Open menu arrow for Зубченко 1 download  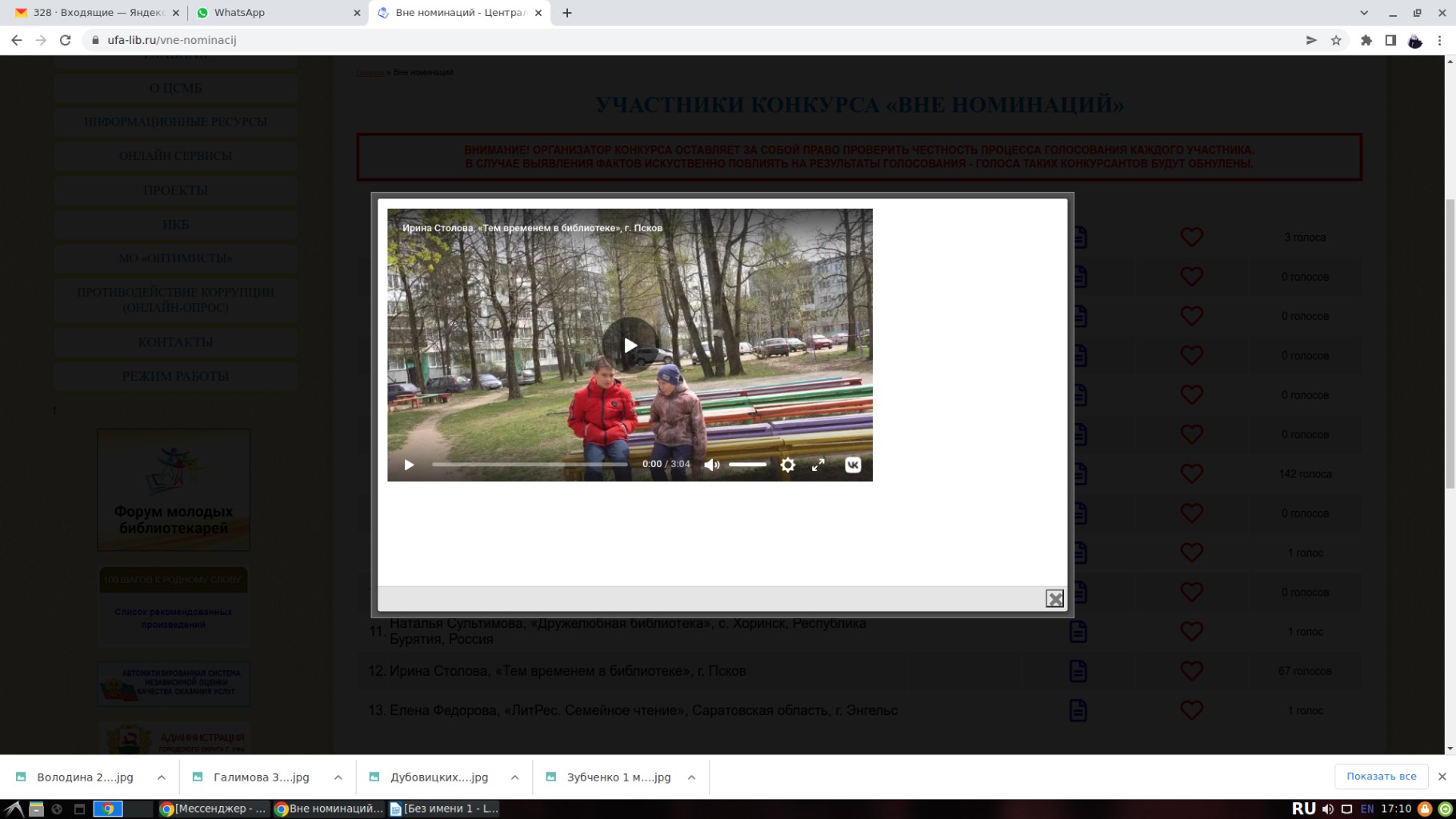tap(692, 777)
